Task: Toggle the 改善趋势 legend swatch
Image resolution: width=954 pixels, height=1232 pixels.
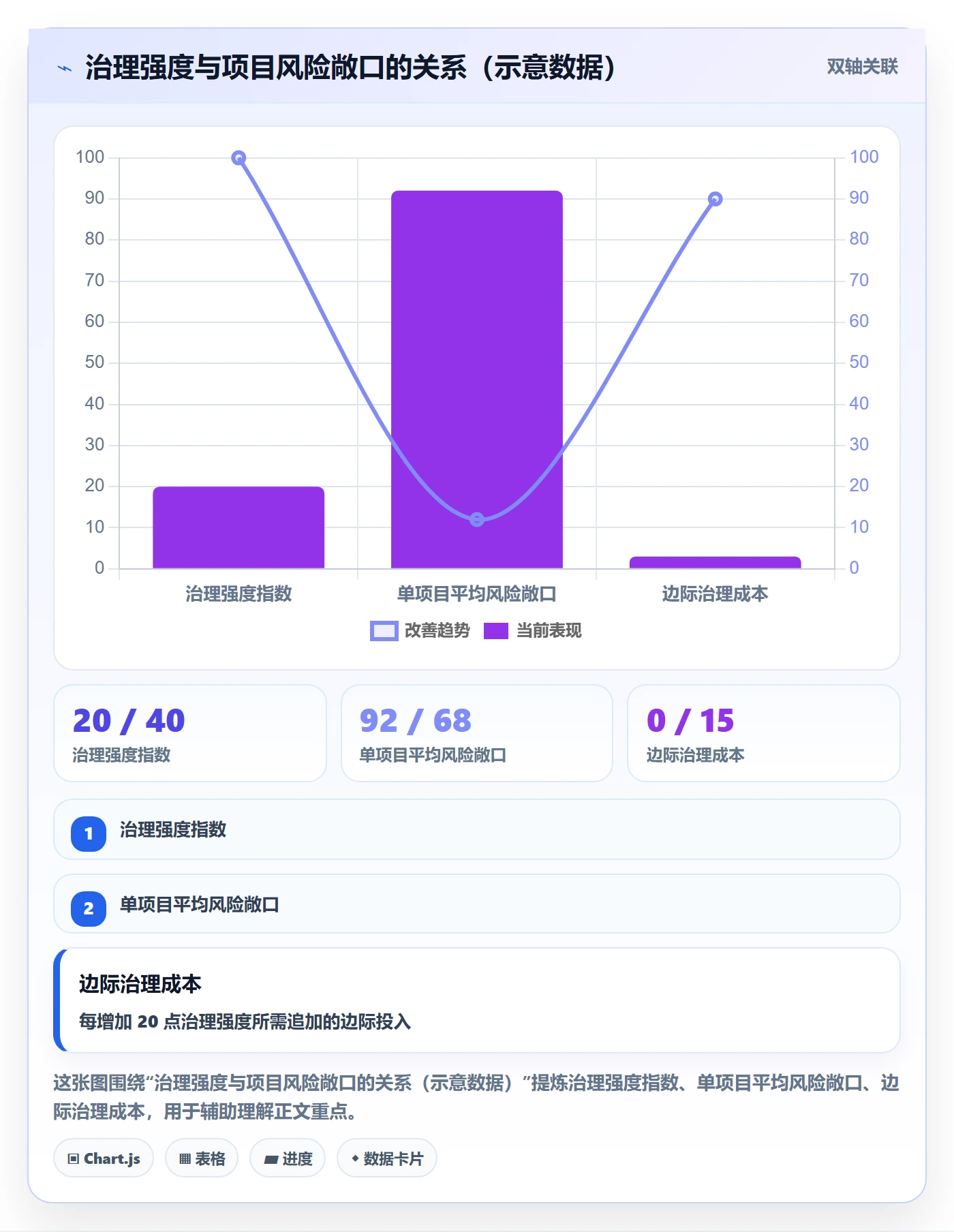Action: (x=384, y=631)
